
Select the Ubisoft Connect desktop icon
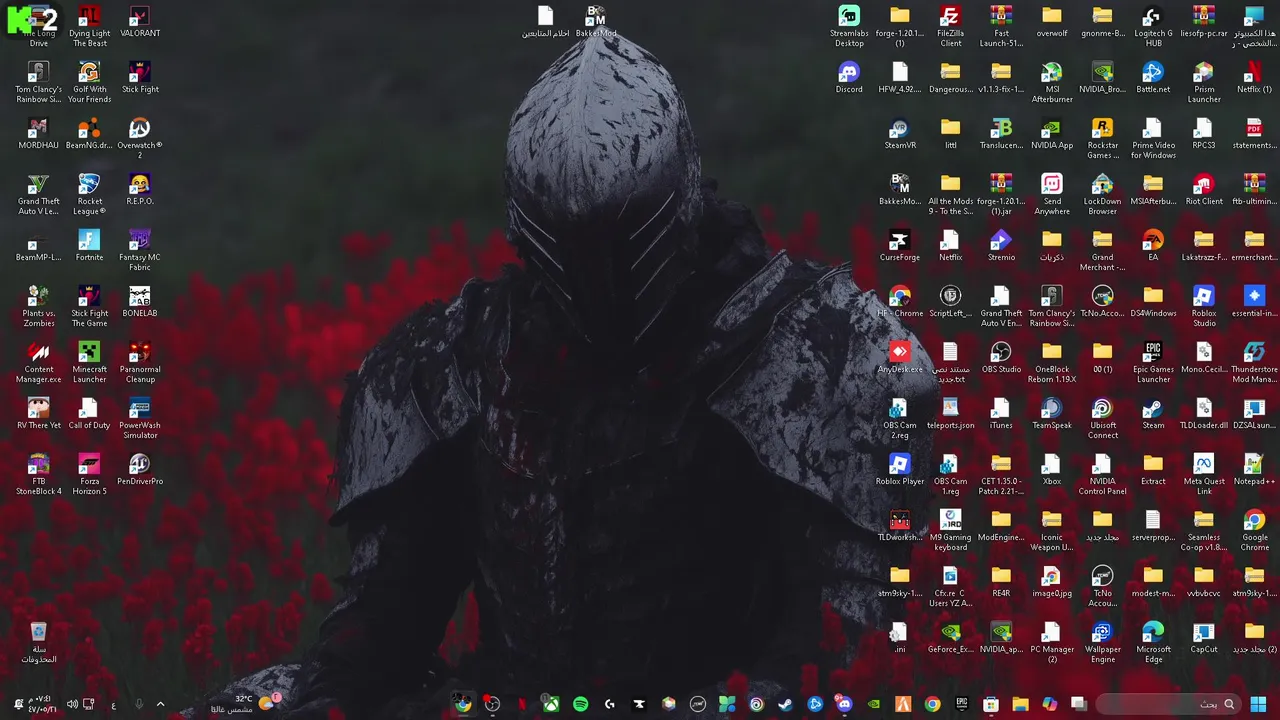coord(1103,419)
